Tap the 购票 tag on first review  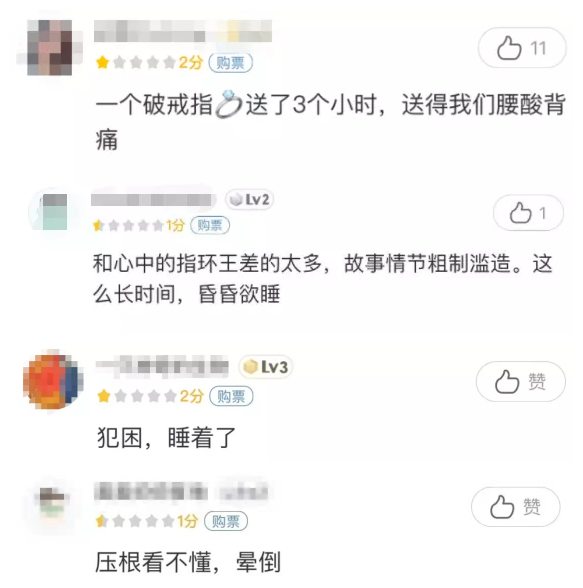231,62
